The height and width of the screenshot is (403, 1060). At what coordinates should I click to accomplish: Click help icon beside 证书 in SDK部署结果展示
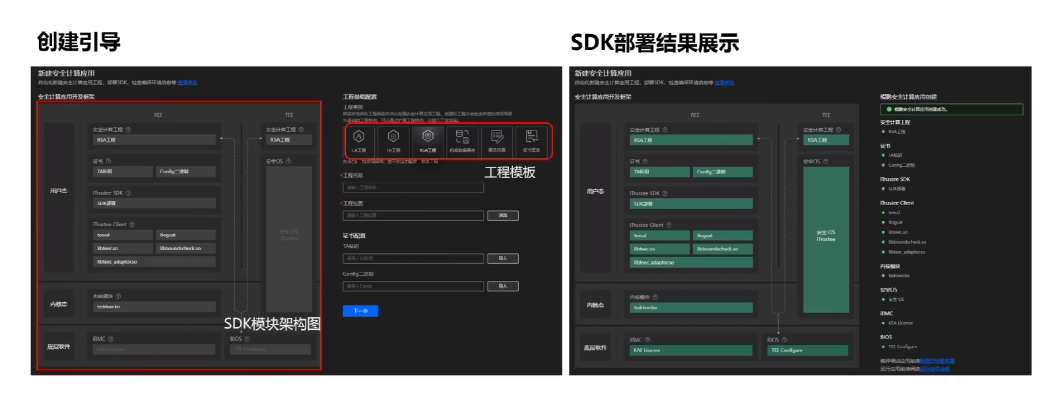coord(644,162)
